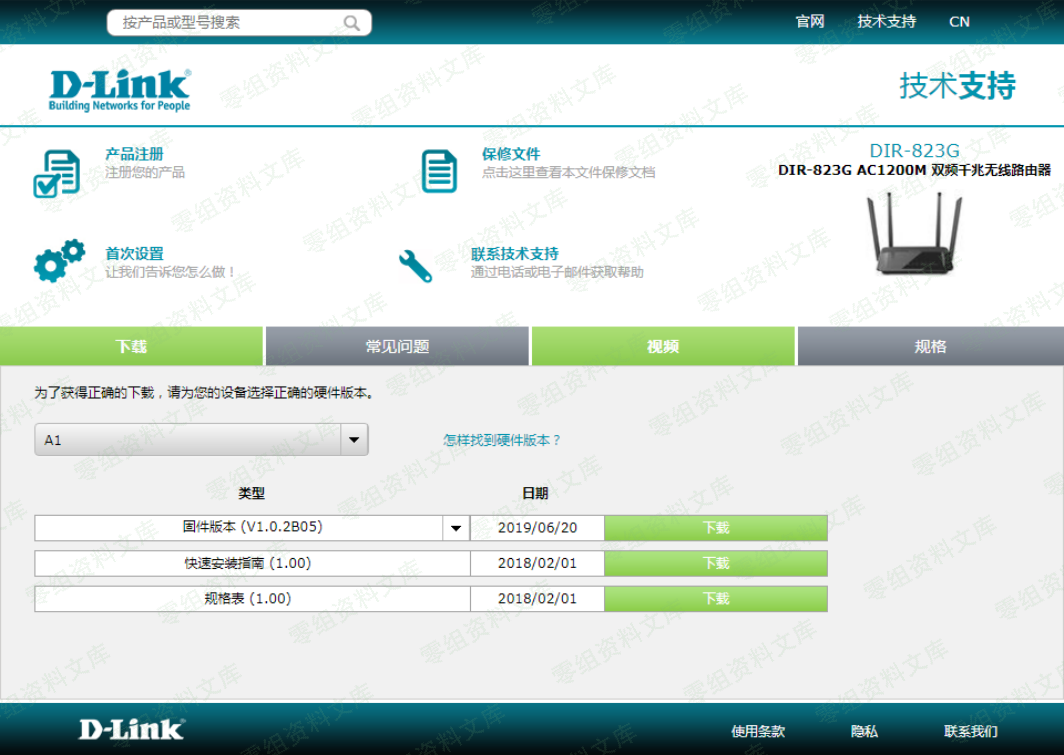The height and width of the screenshot is (755, 1064).
Task: Click the CN language selector
Action: [959, 22]
